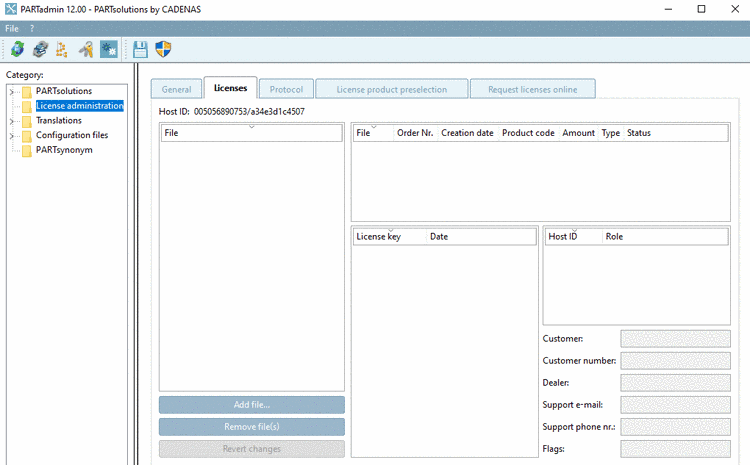Viewport: 750px width, 465px height.
Task: Click the Add file... button
Action: pos(252,405)
